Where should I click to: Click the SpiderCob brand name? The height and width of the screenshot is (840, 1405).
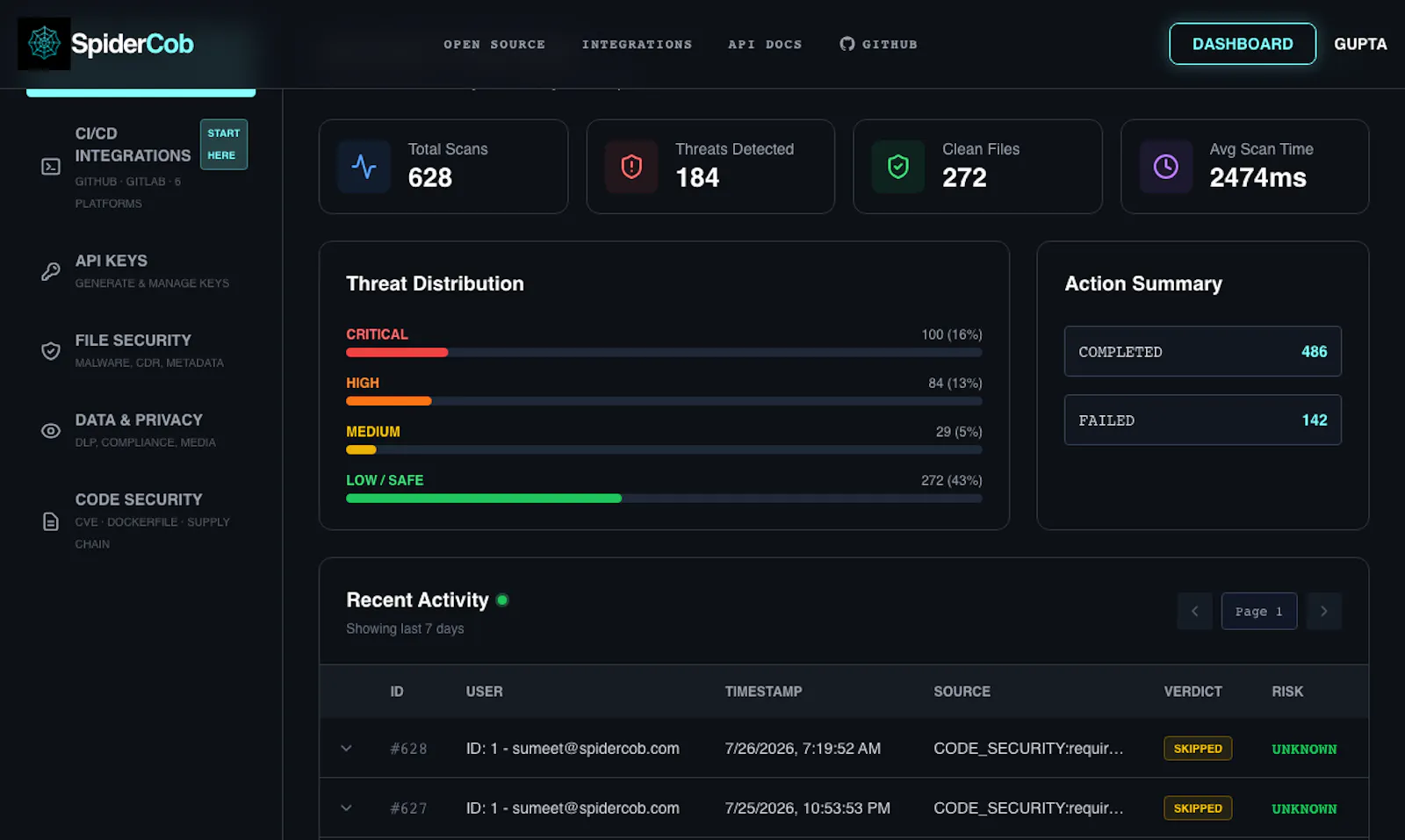click(x=133, y=44)
